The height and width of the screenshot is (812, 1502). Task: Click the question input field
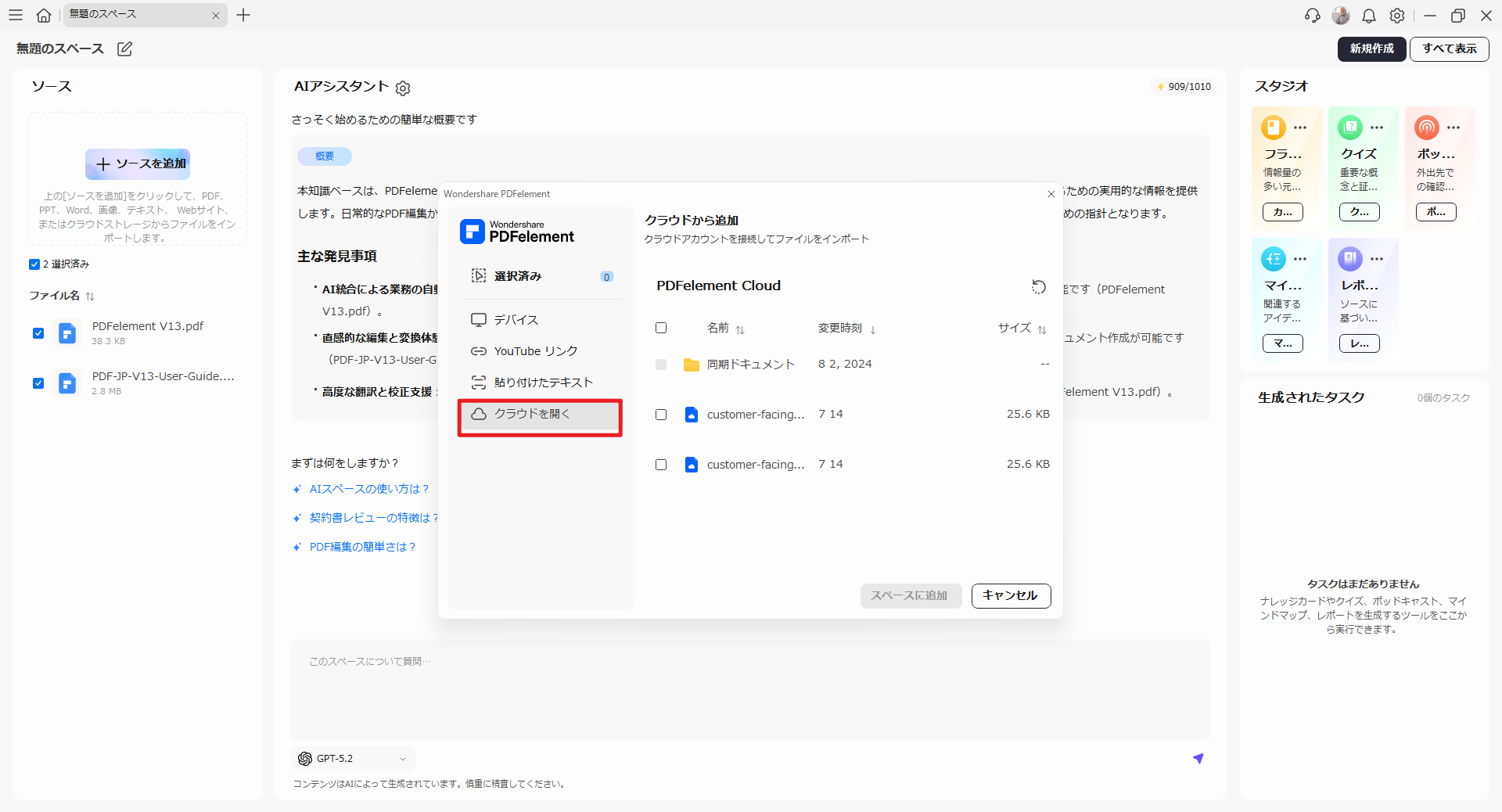tap(751, 689)
